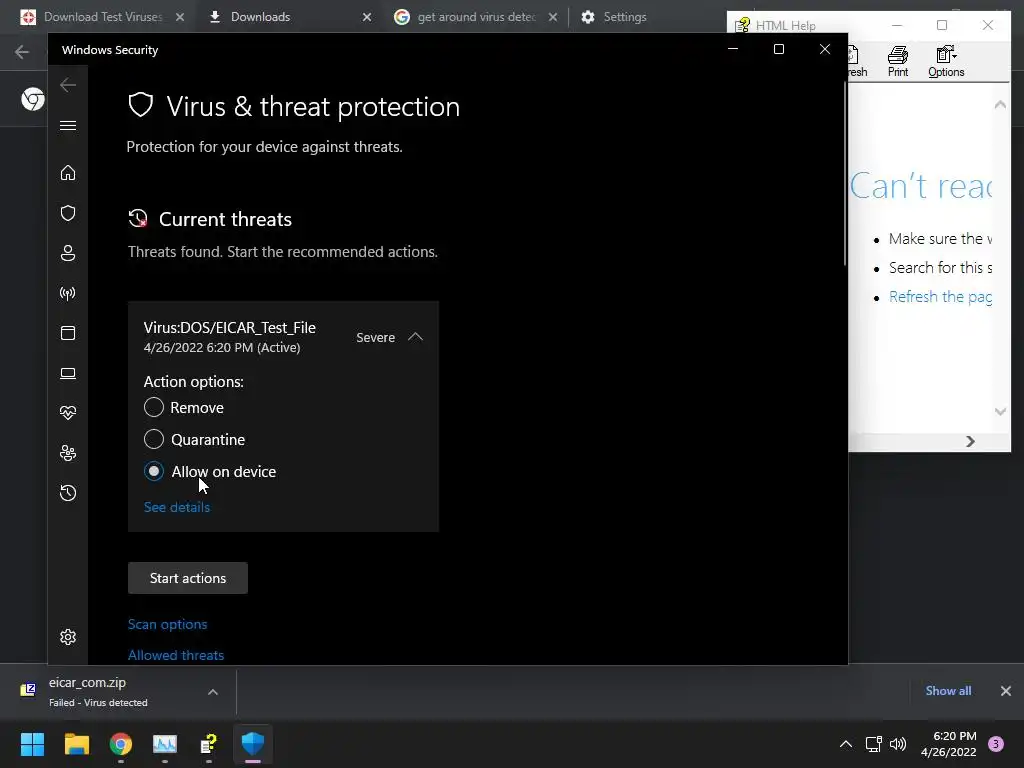
Task: Open Device performance & health heart icon
Action: click(x=68, y=413)
